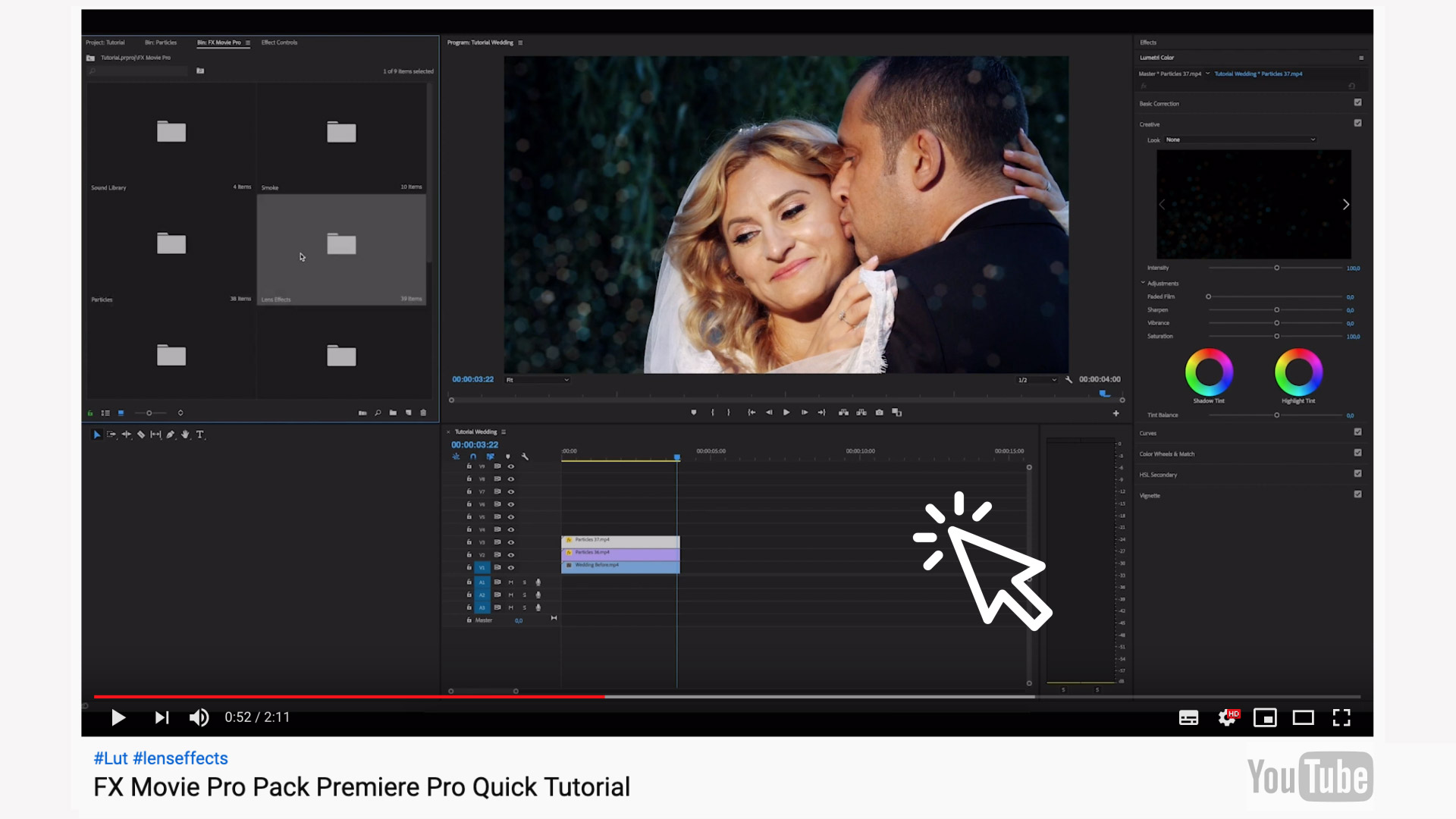Open the Look dropdown in Creative
The image size is (1456, 819).
(x=1241, y=140)
